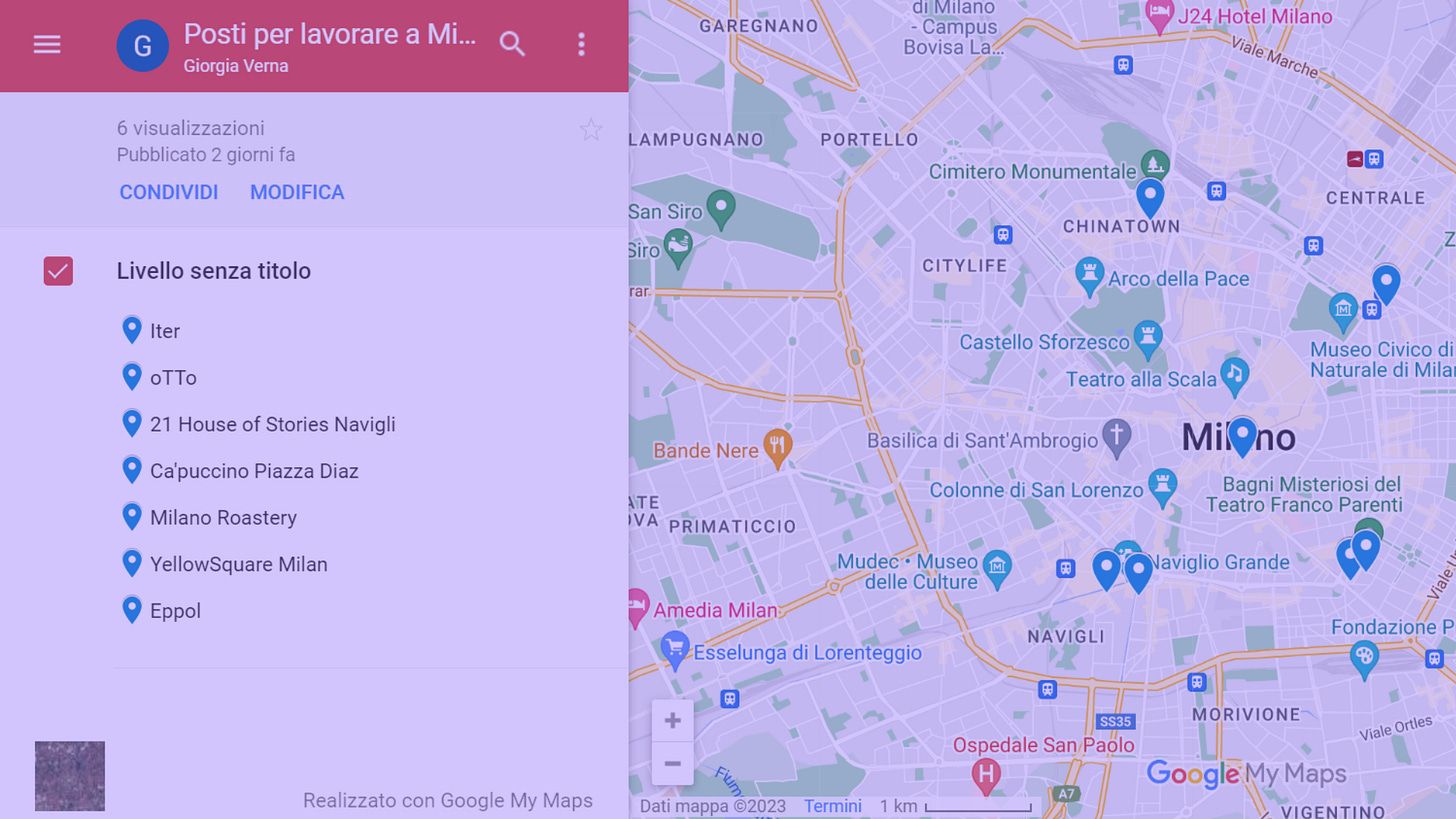The height and width of the screenshot is (819, 1456).
Task: Zoom in on the map
Action: tap(673, 721)
